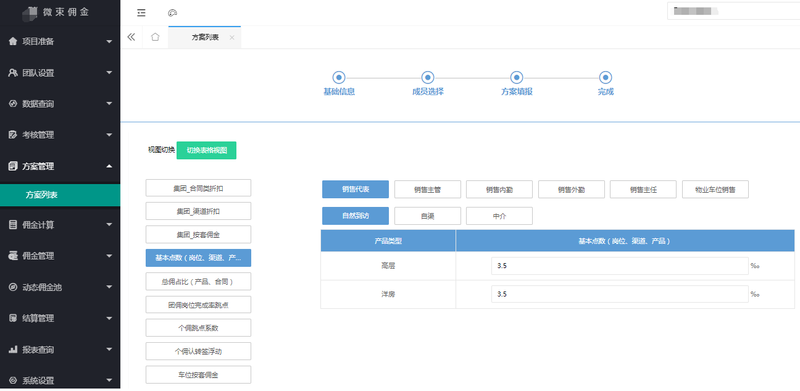The width and height of the screenshot is (800, 391).
Task: Choose the 销售主任 position tab
Action: pyautogui.click(x=643, y=189)
